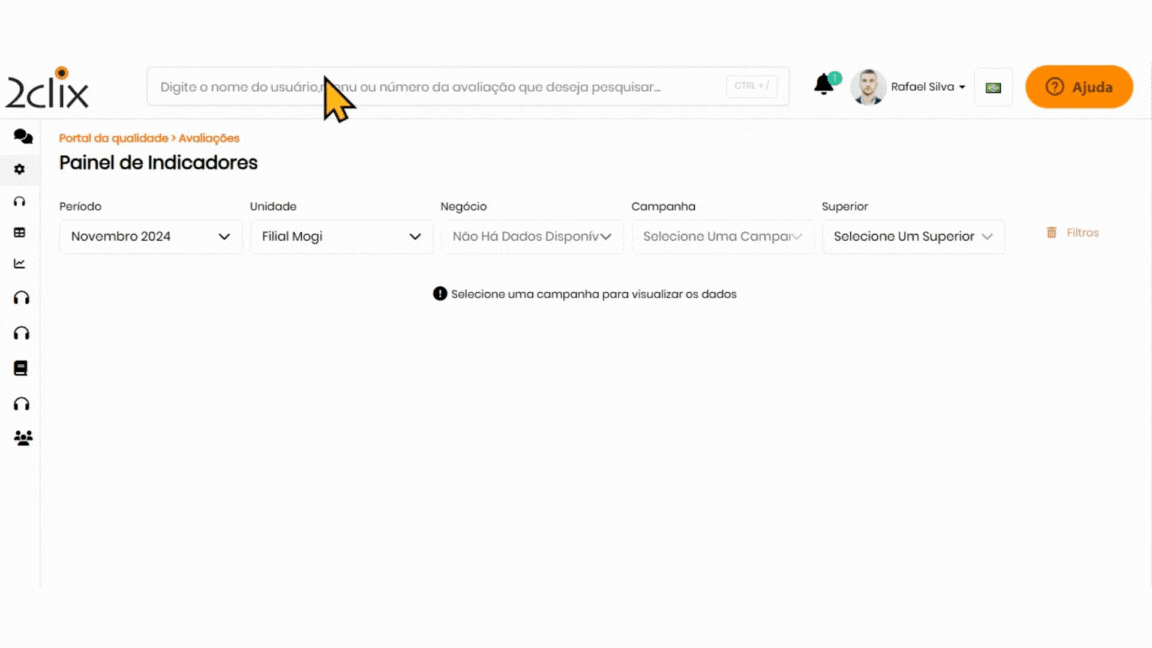Click the Filtros clear button
Screen dimensions: 1152x648
1072,233
